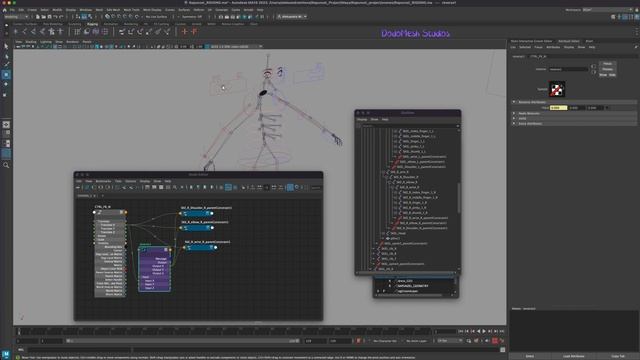Click the texture sample swatch in Attribute Editor
The image size is (640, 360).
[x=557, y=89]
